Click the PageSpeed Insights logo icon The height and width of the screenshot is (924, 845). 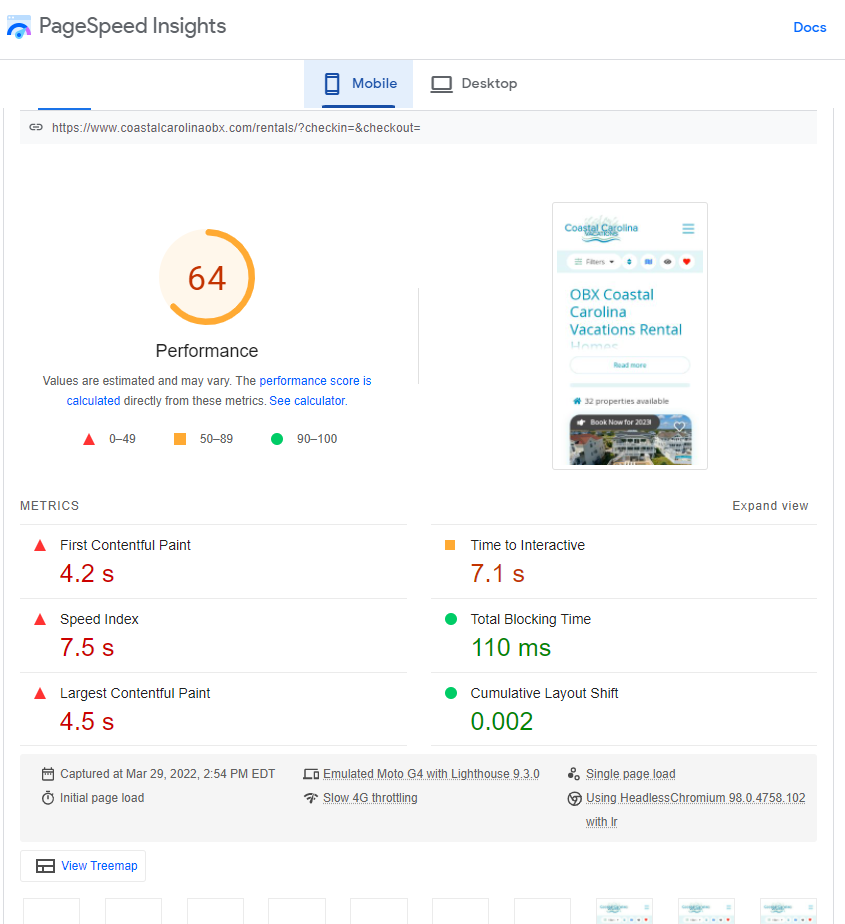click(18, 27)
